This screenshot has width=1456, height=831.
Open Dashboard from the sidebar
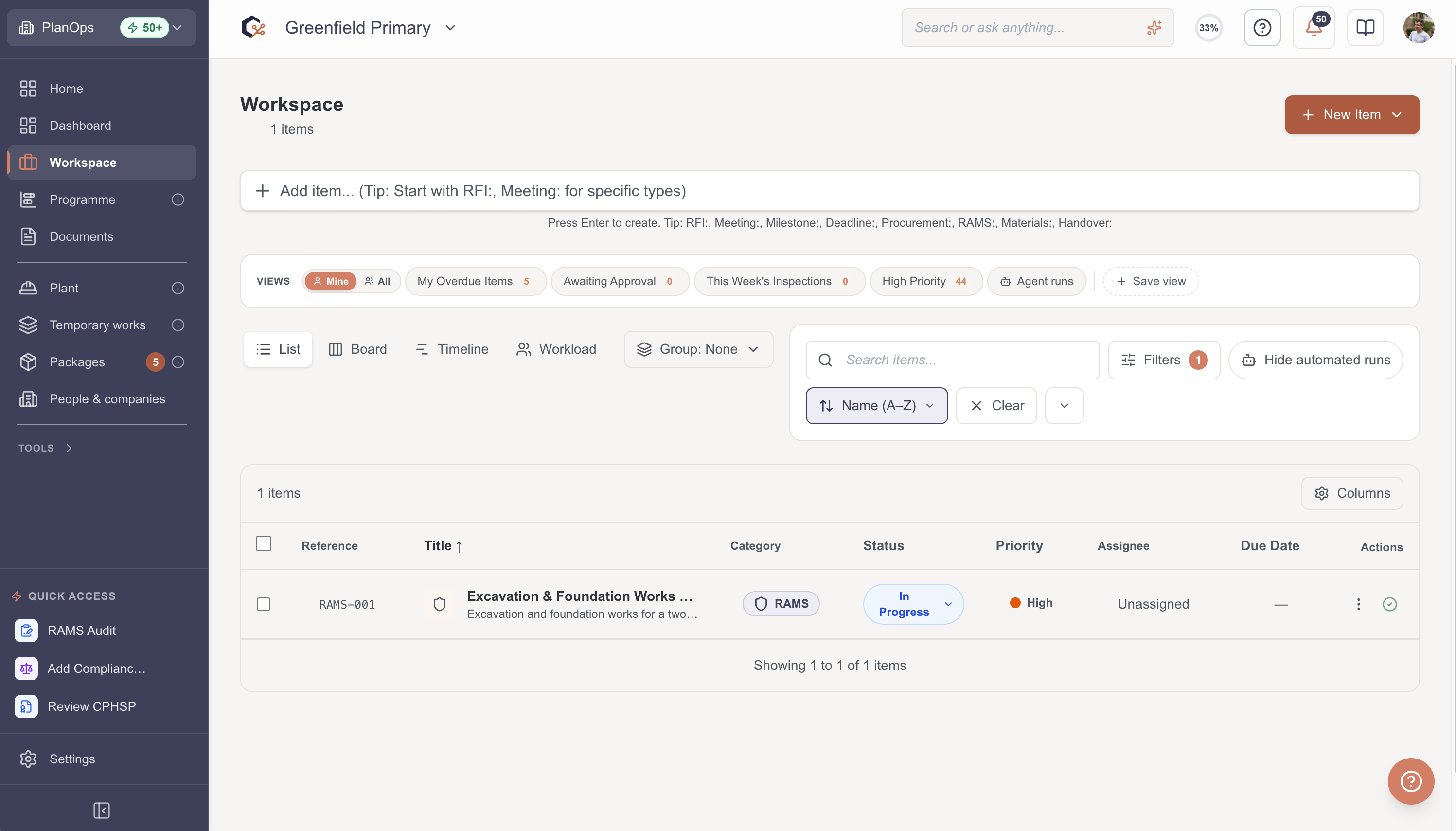click(102, 126)
